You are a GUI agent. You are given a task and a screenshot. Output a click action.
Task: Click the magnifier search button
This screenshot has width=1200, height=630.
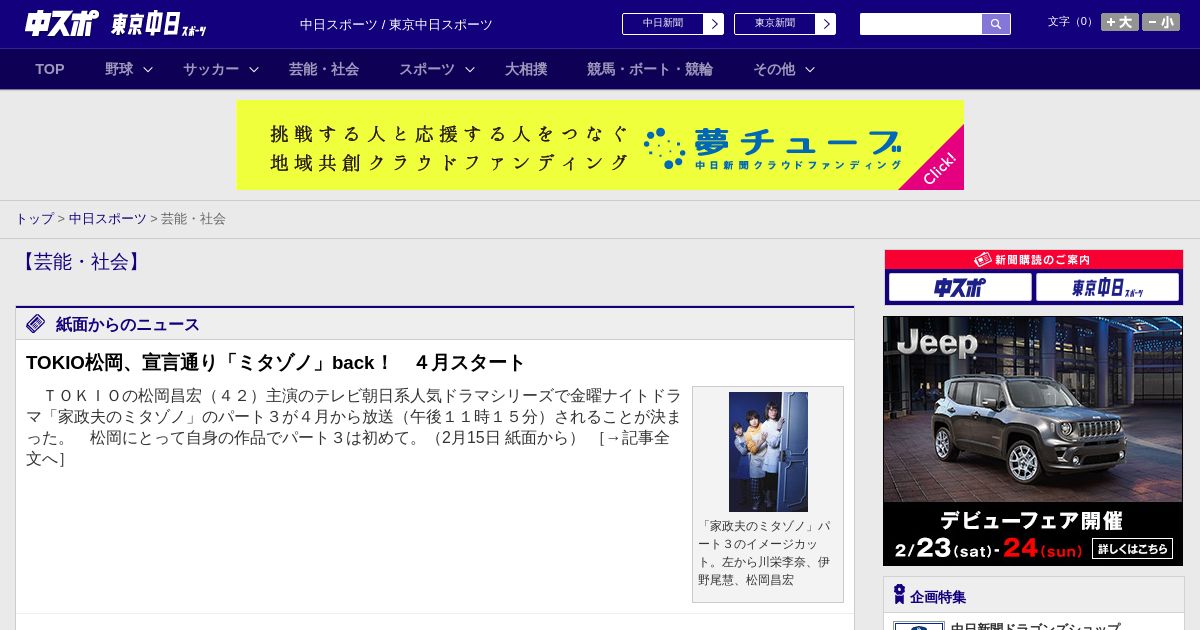(x=996, y=24)
